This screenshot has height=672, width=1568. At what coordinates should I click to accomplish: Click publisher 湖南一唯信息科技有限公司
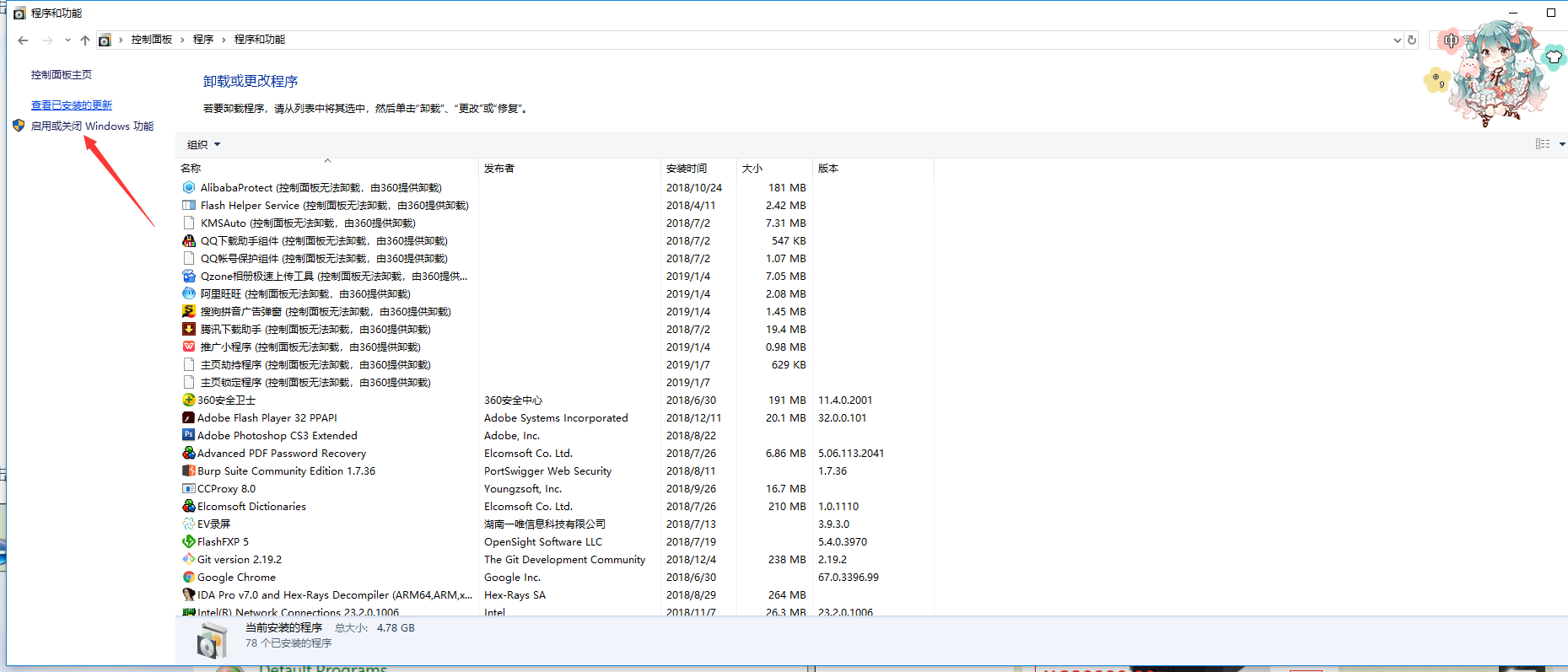[x=545, y=524]
